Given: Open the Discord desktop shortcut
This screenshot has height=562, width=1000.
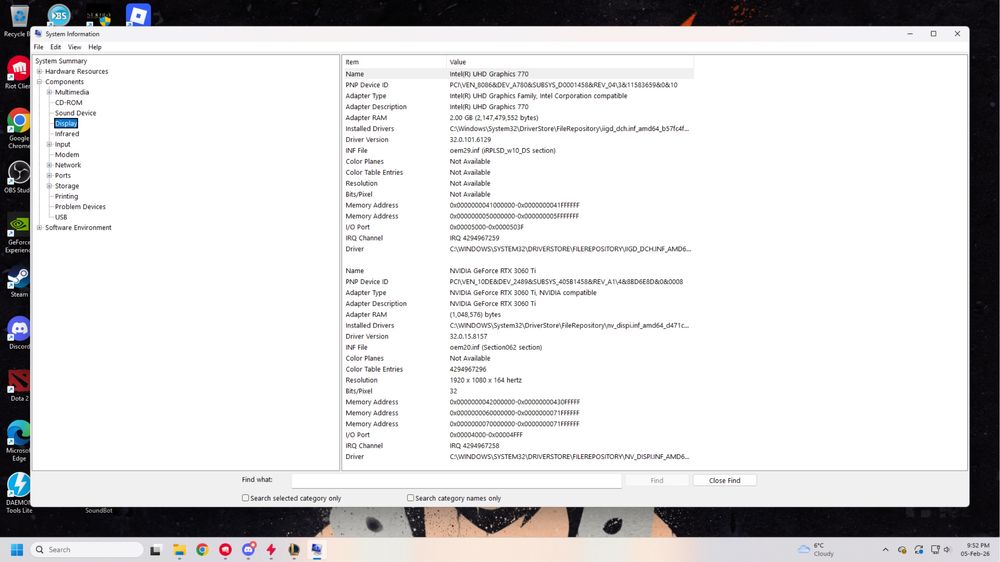Looking at the screenshot, I should point(18,333).
